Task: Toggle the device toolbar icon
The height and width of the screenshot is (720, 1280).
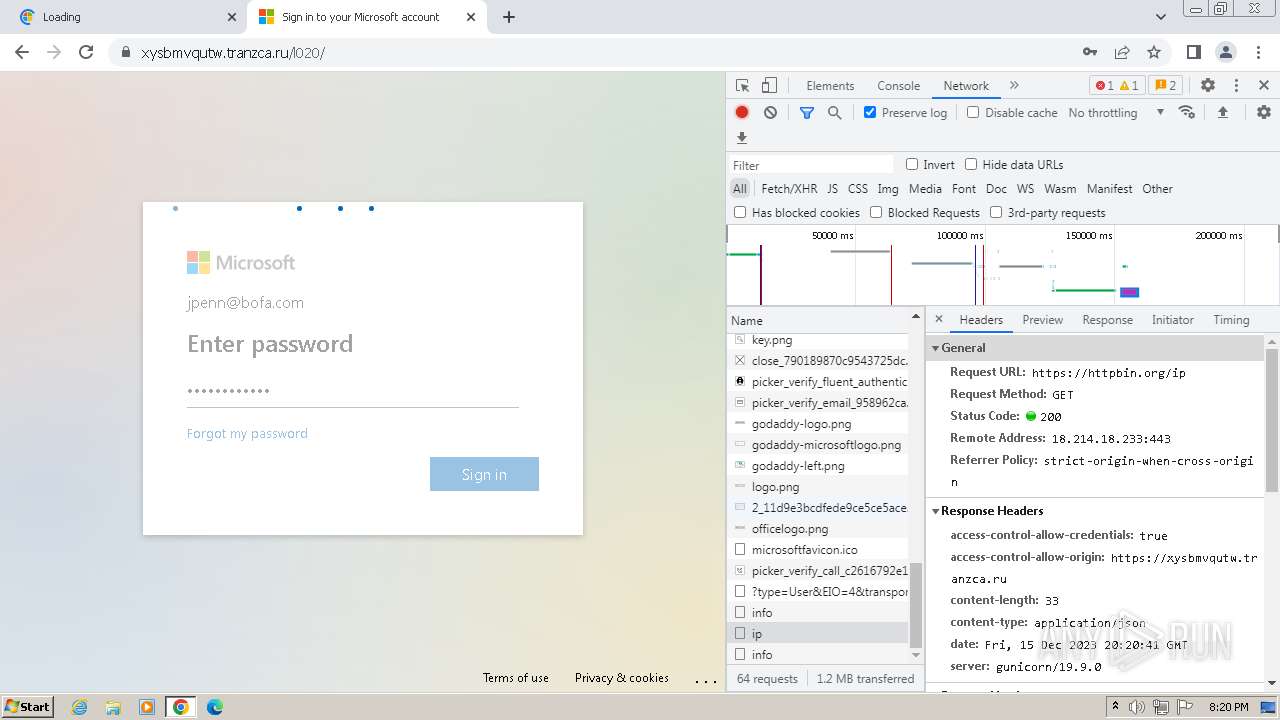Action: click(769, 86)
